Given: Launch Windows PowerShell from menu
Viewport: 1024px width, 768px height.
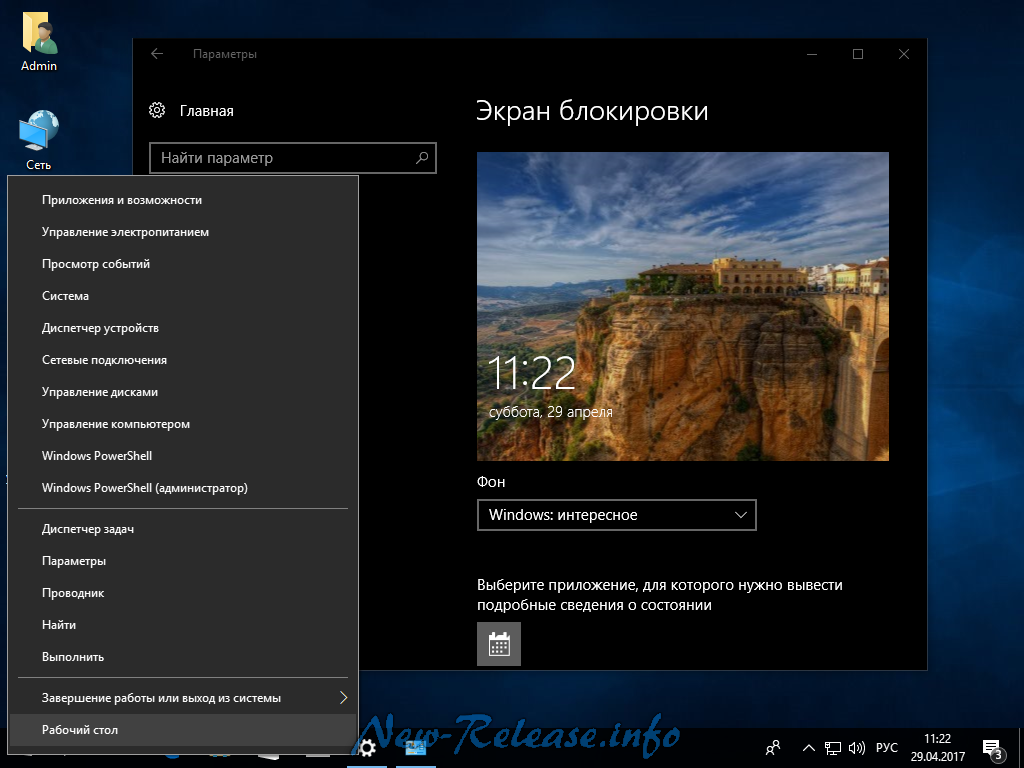Looking at the screenshot, I should pos(183,456).
